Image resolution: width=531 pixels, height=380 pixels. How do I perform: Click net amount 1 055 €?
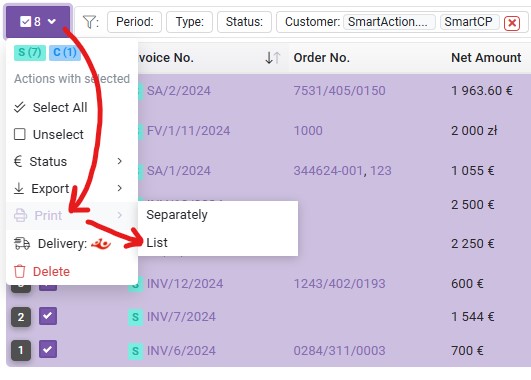click(x=472, y=171)
